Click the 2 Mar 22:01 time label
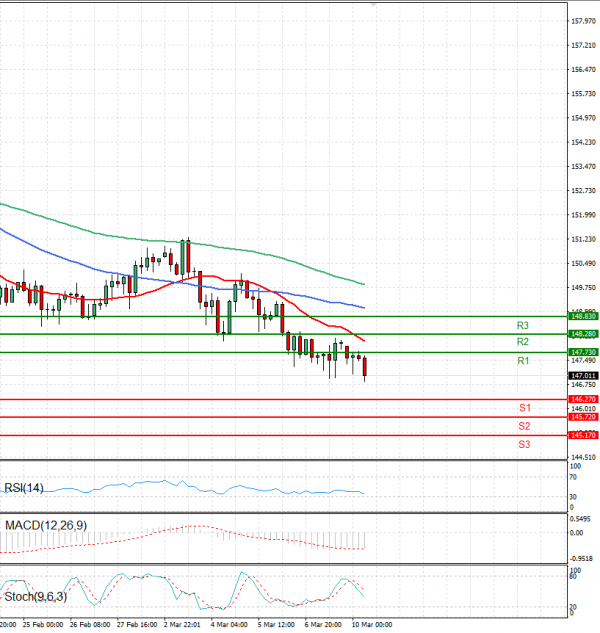Viewport: 600px width, 633px height. pos(182,624)
